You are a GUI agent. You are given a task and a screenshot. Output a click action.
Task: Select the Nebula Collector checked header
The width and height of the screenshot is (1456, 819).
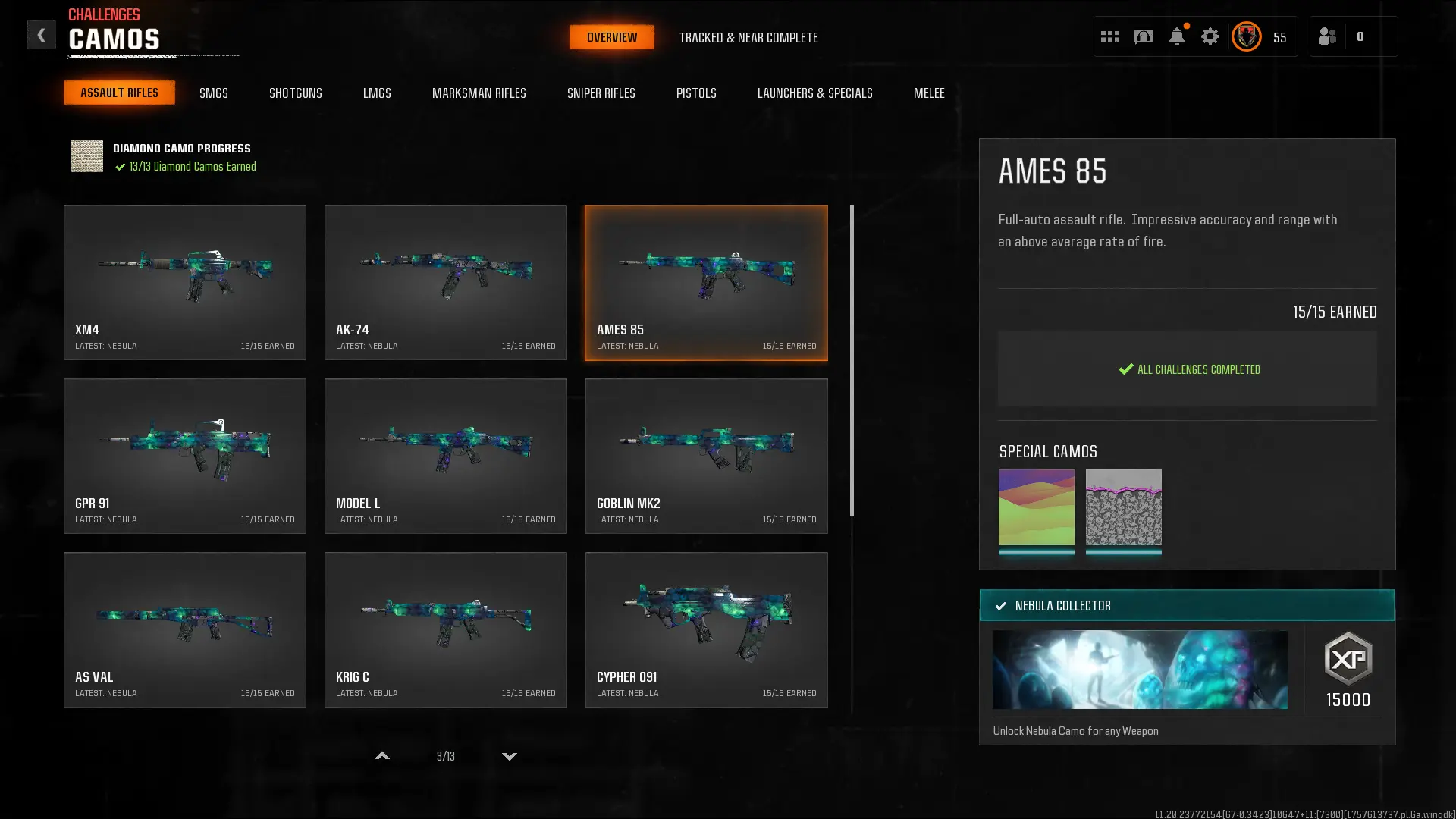[1187, 605]
